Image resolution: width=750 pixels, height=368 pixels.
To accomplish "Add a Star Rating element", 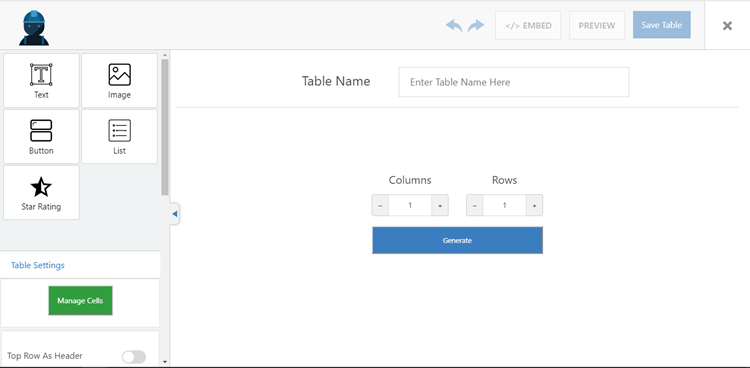I will pyautogui.click(x=41, y=192).
